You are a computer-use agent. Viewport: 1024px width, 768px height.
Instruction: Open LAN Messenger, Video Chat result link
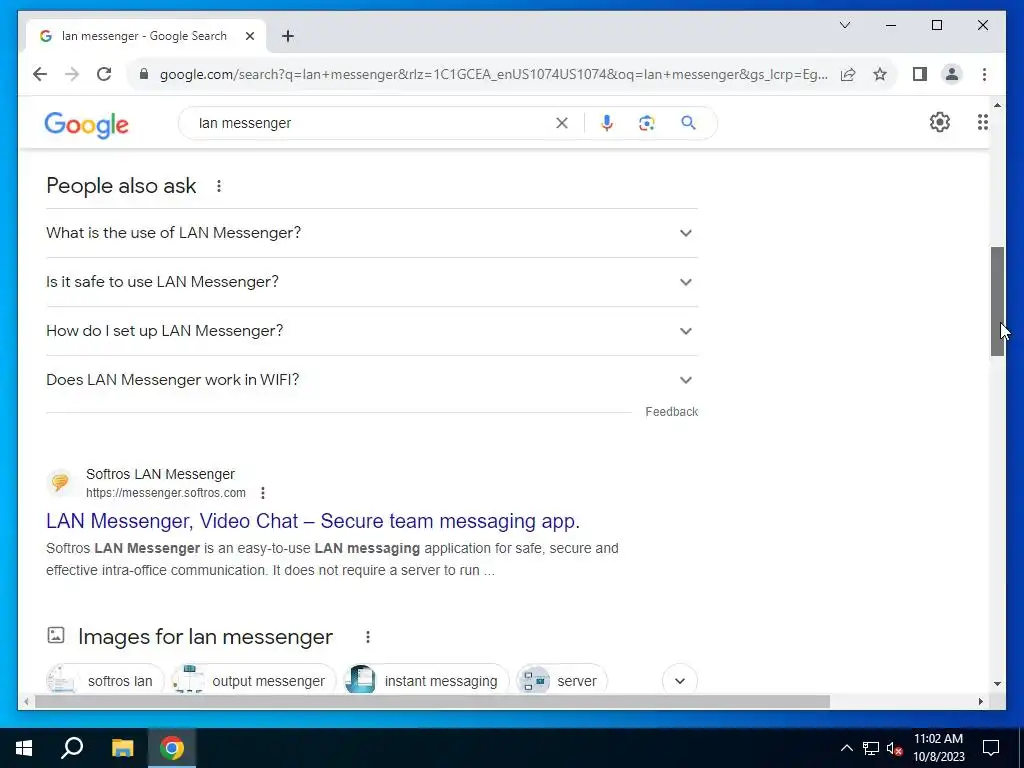313,521
